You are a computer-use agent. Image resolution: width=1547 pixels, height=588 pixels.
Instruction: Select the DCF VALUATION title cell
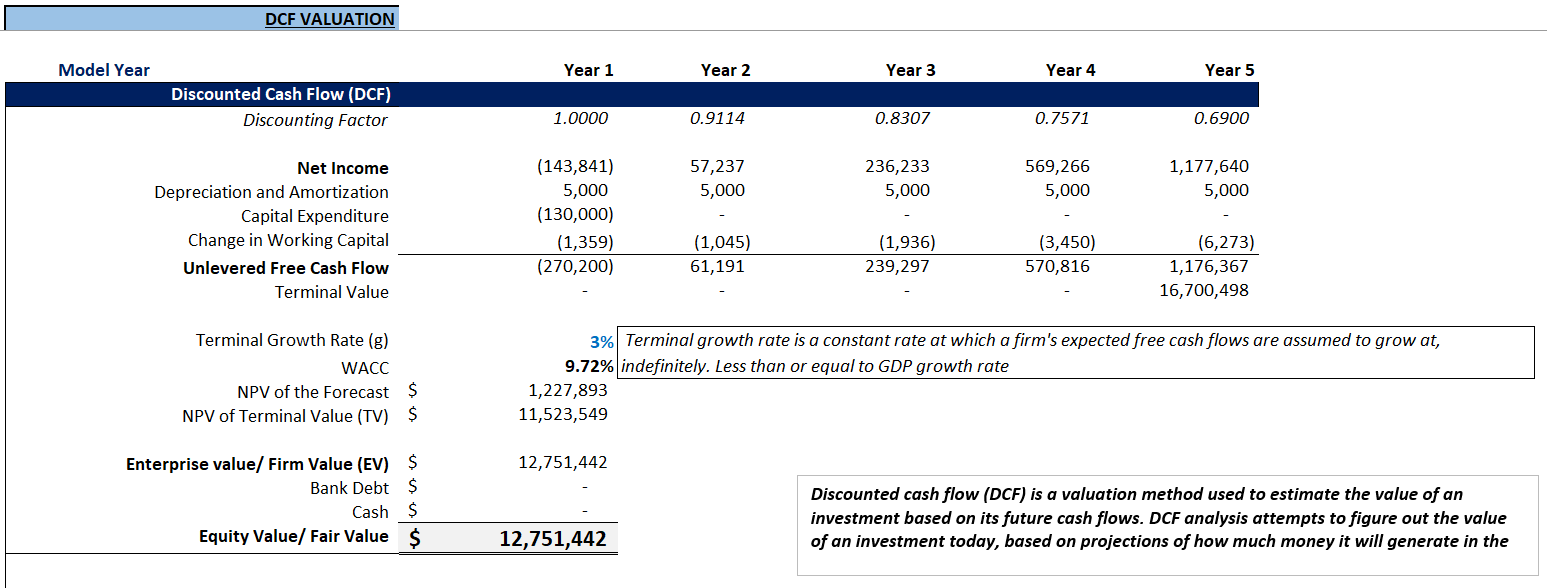point(329,19)
